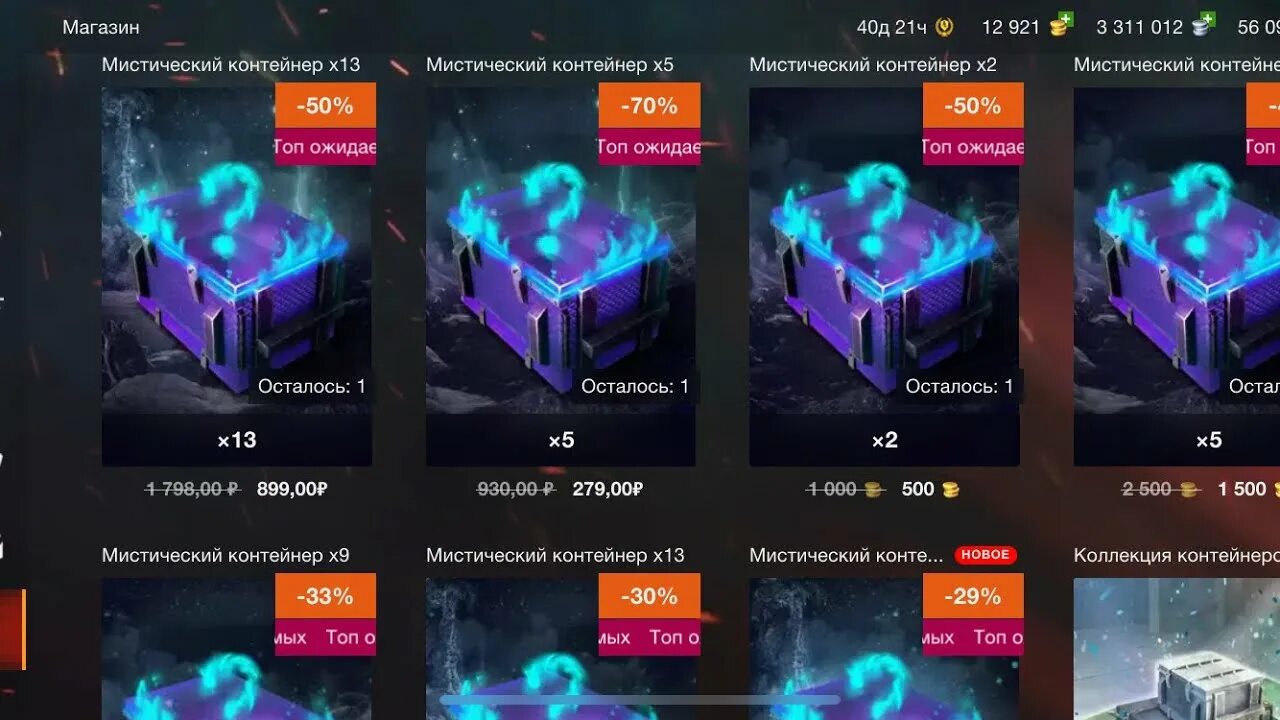Buy x2 container for 500 gold
The image size is (1280, 720).
(x=930, y=489)
